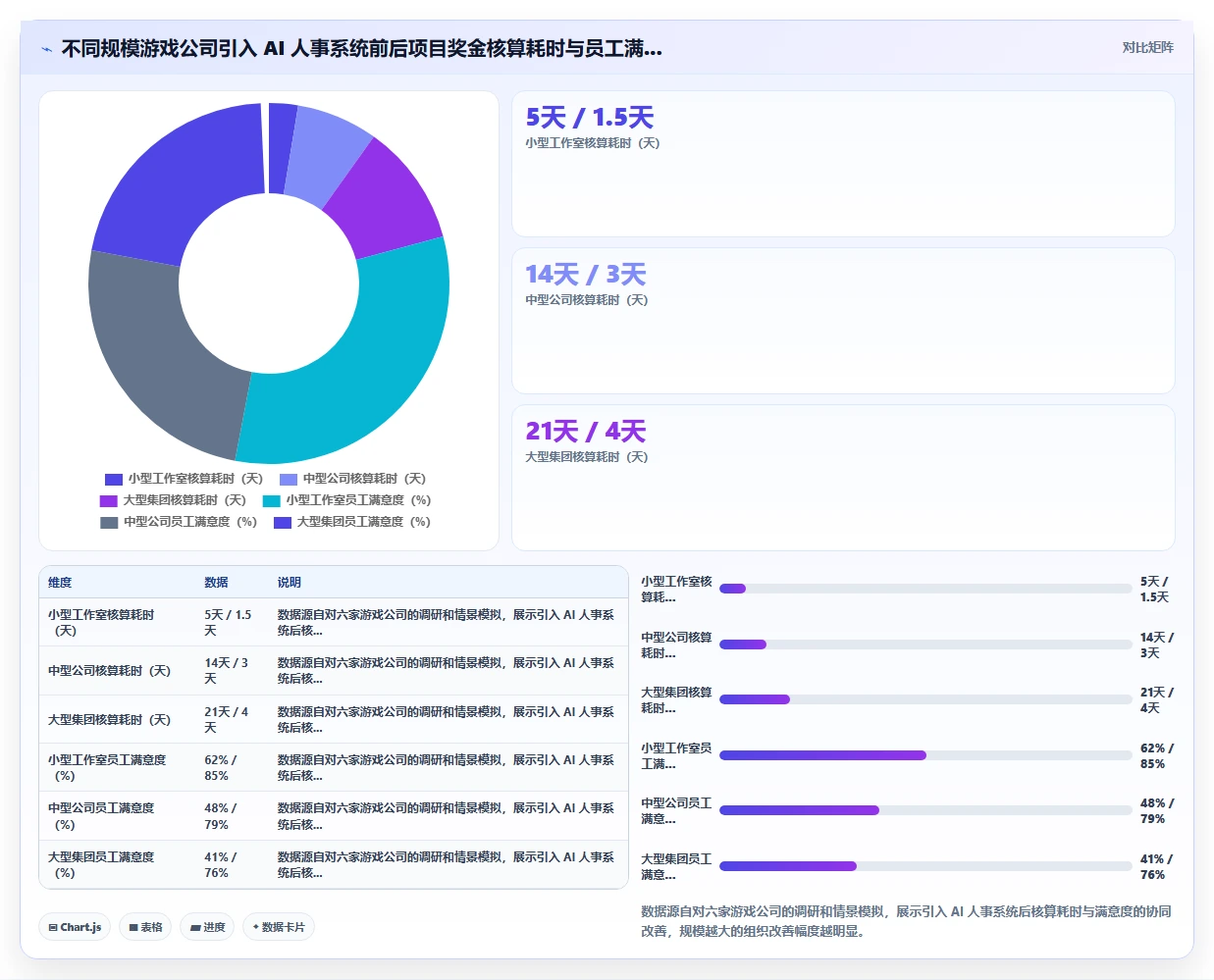Click the footnote about 六家游戏公司的调研

tap(906, 921)
